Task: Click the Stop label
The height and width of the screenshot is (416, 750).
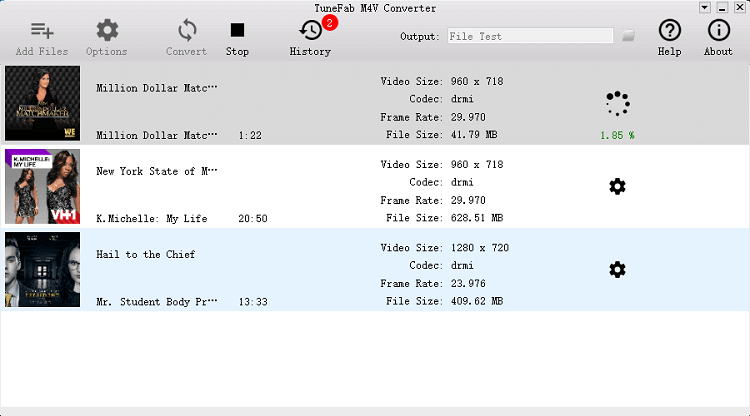Action: pyautogui.click(x=237, y=52)
